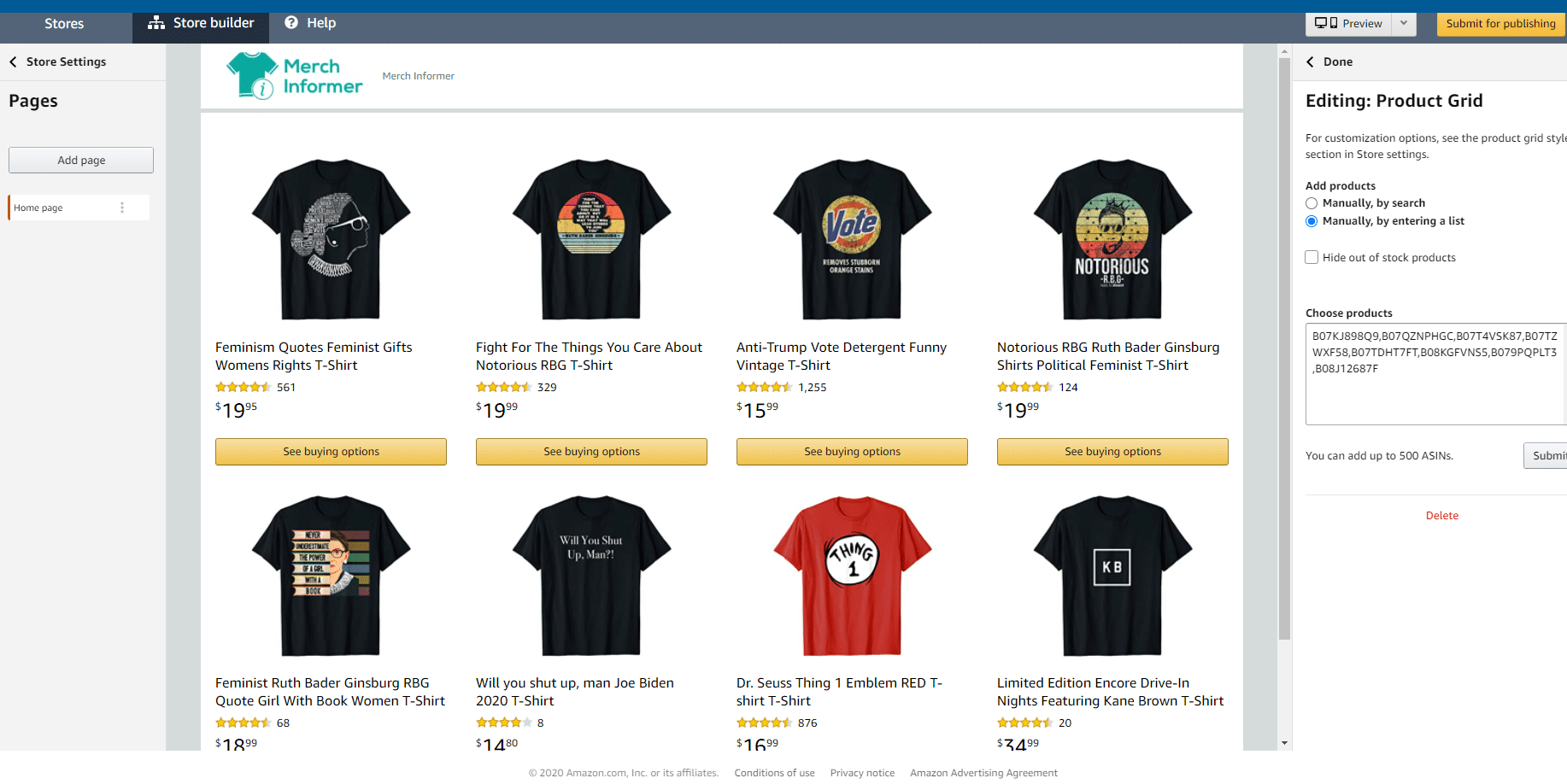This screenshot has width=1567, height=784.
Task: Click the red Delete link
Action: 1442,516
